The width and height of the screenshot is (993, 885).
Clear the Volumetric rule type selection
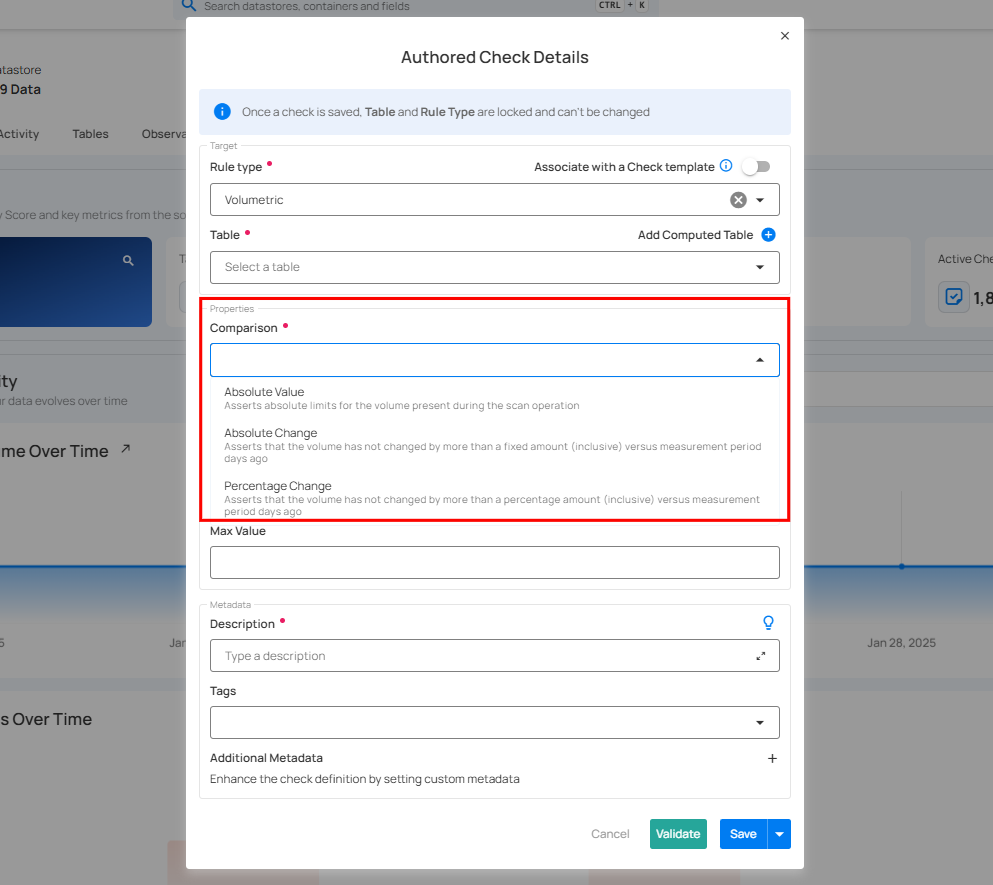[x=738, y=200]
